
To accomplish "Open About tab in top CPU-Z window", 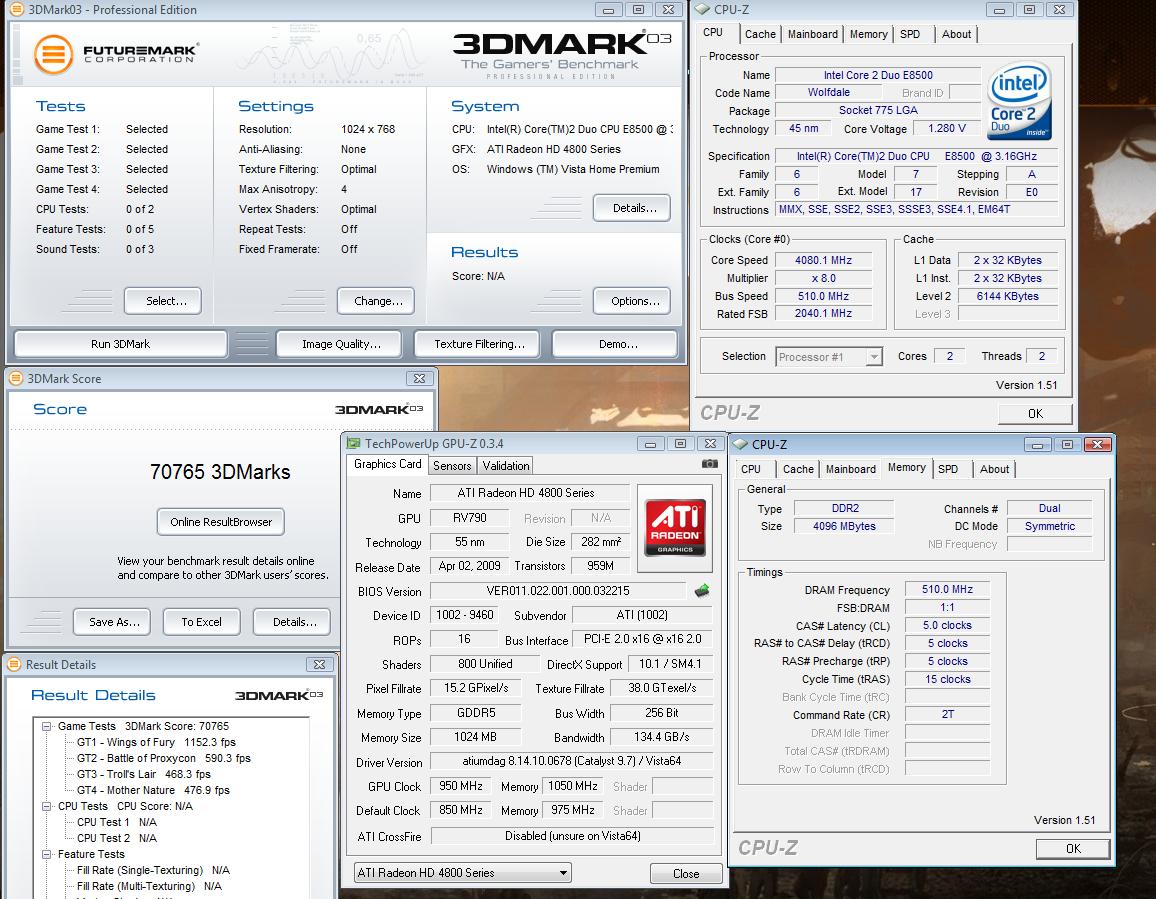I will [956, 34].
